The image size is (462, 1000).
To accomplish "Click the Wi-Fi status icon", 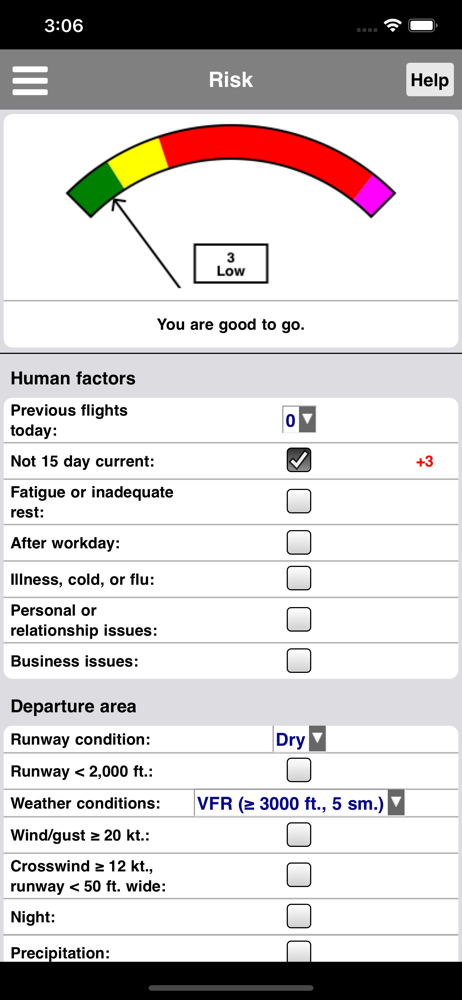I will 392,26.
